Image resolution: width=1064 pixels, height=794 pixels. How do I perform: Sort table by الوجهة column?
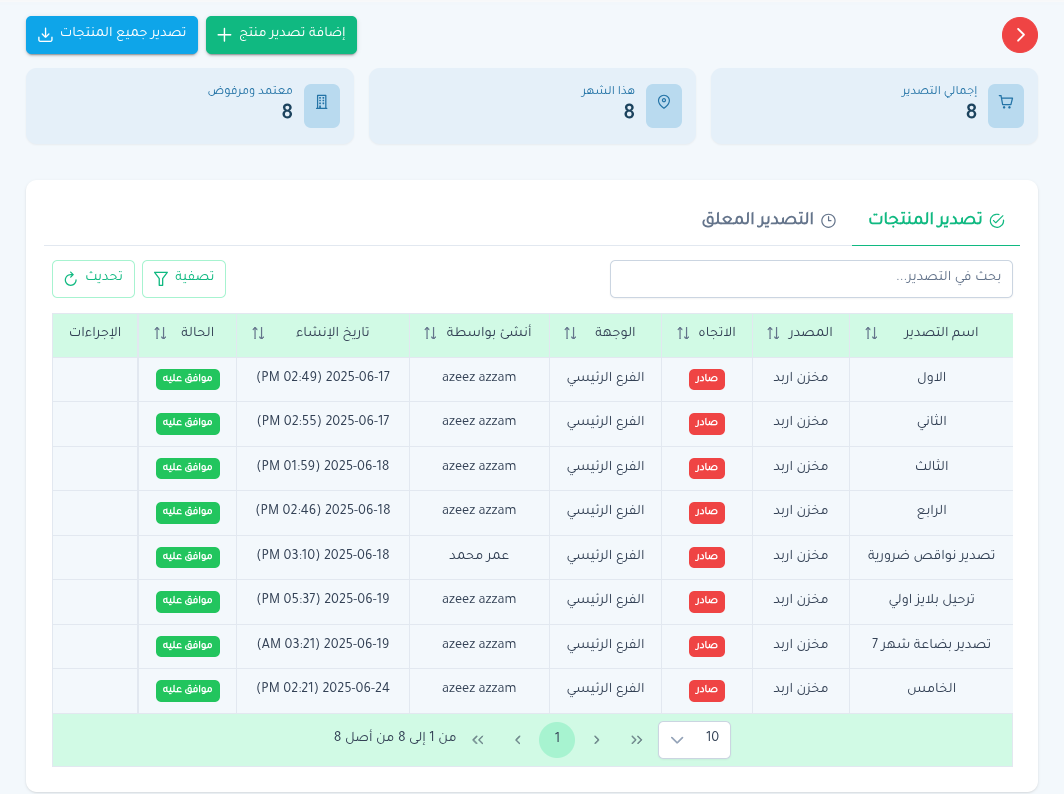[570, 333]
